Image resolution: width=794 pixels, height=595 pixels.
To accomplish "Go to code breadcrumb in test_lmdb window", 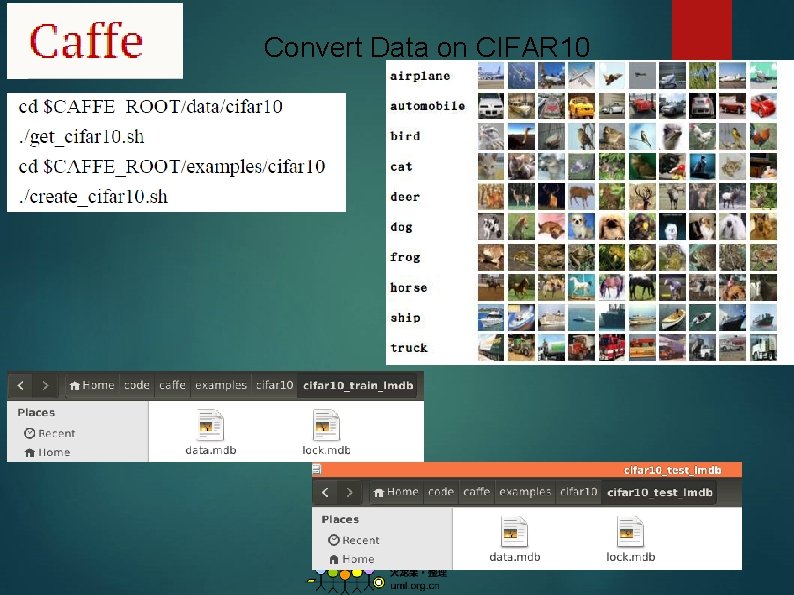I will 441,492.
